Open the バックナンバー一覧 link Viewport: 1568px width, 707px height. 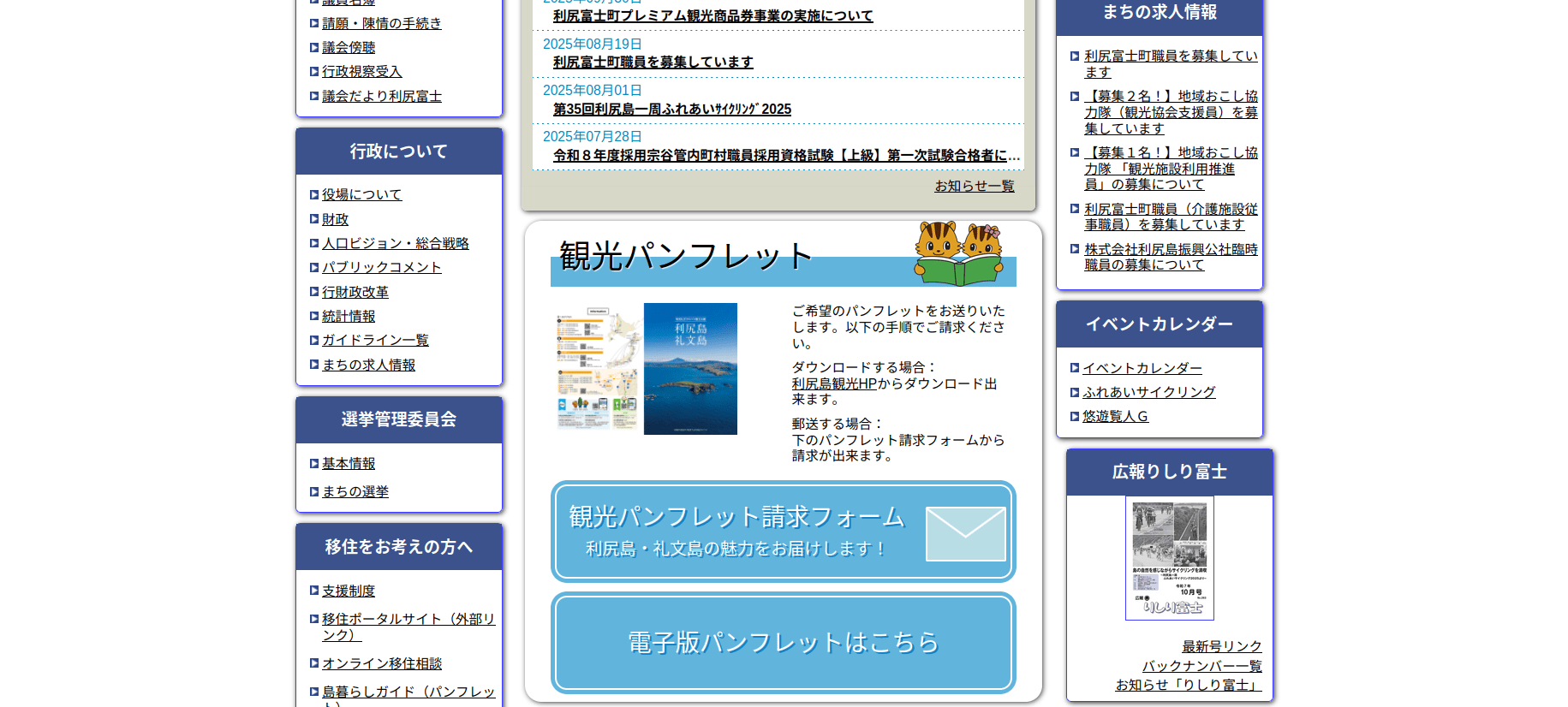click(1201, 666)
